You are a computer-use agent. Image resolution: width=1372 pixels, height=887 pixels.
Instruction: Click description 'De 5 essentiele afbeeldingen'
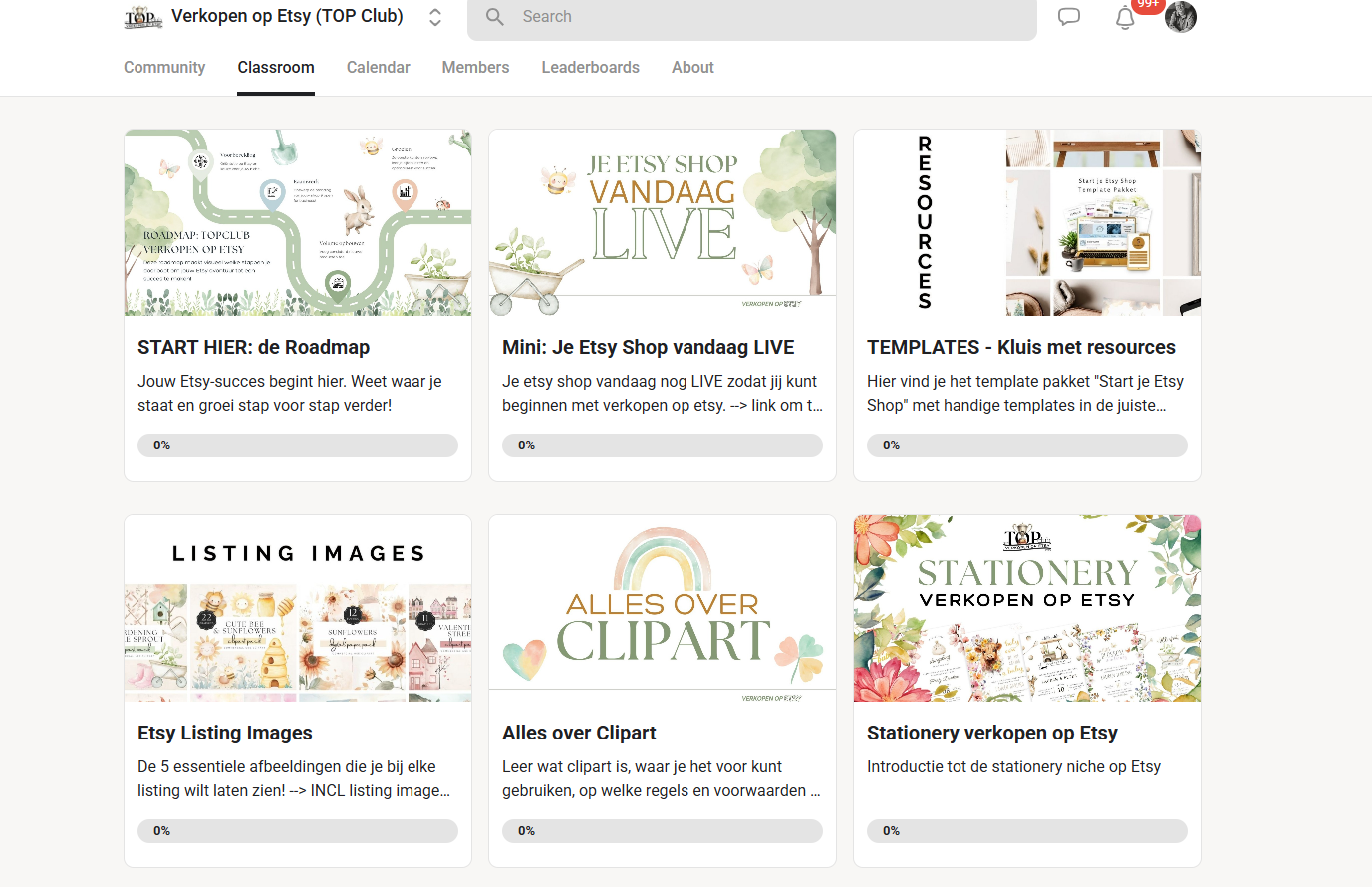[294, 778]
